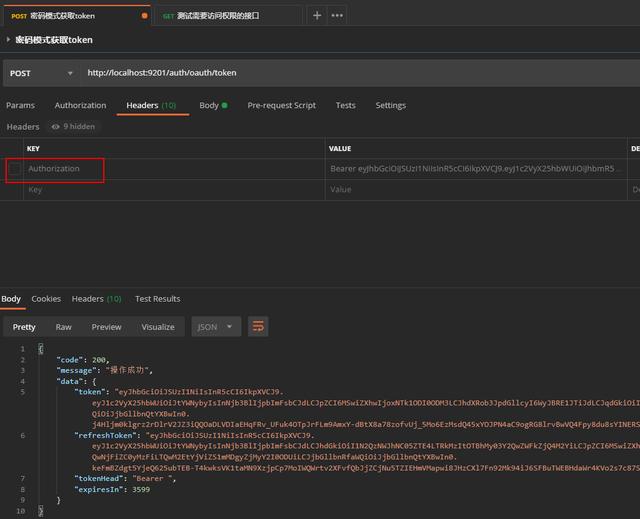Open the request Authorization tab
This screenshot has height=519, width=640.
[x=80, y=105]
